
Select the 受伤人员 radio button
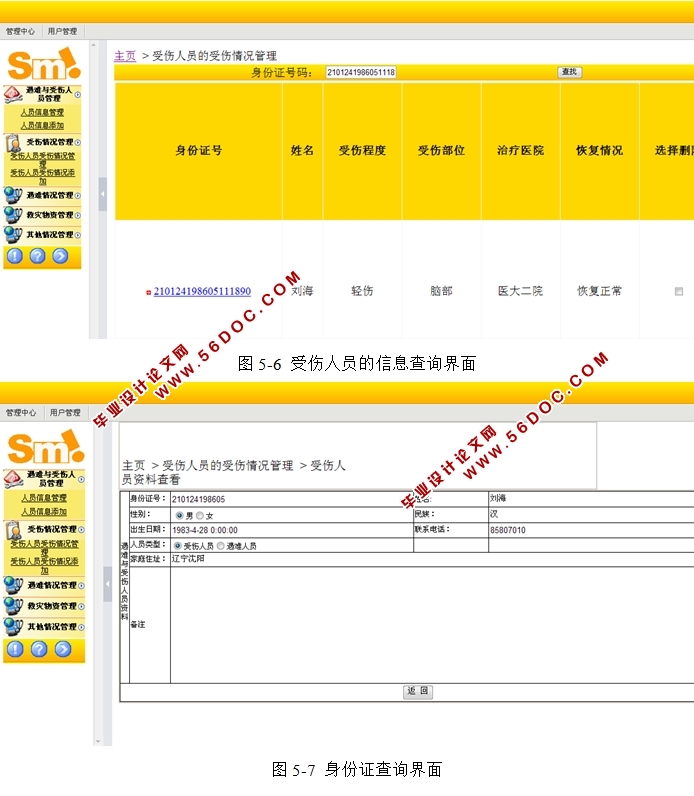click(177, 546)
